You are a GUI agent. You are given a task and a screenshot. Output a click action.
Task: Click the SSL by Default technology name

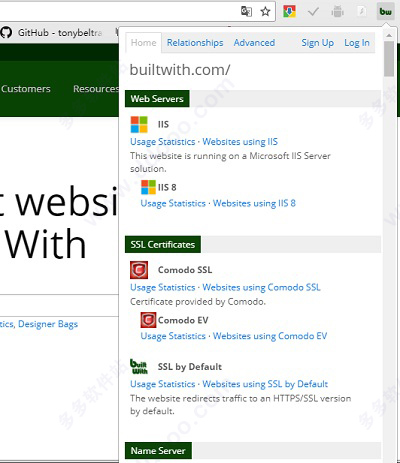coord(190,367)
